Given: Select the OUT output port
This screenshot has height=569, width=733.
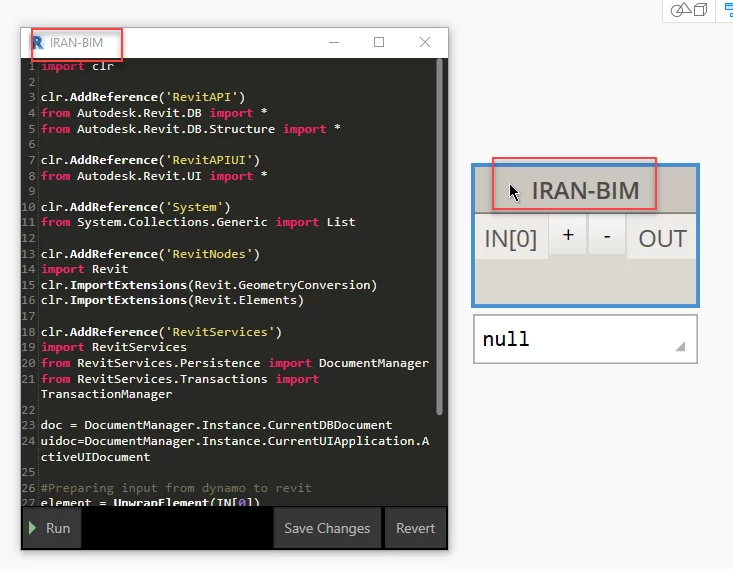Looking at the screenshot, I should pos(662,239).
